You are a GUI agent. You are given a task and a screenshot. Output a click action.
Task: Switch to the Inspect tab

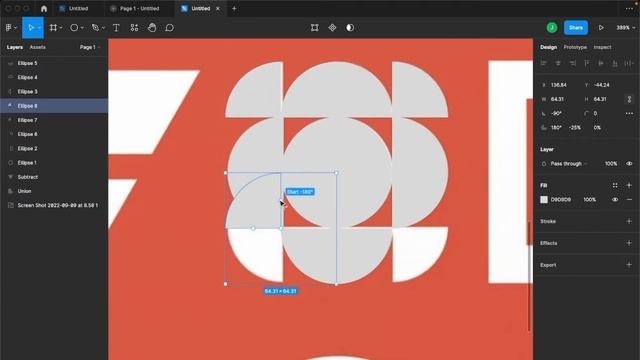click(x=602, y=47)
